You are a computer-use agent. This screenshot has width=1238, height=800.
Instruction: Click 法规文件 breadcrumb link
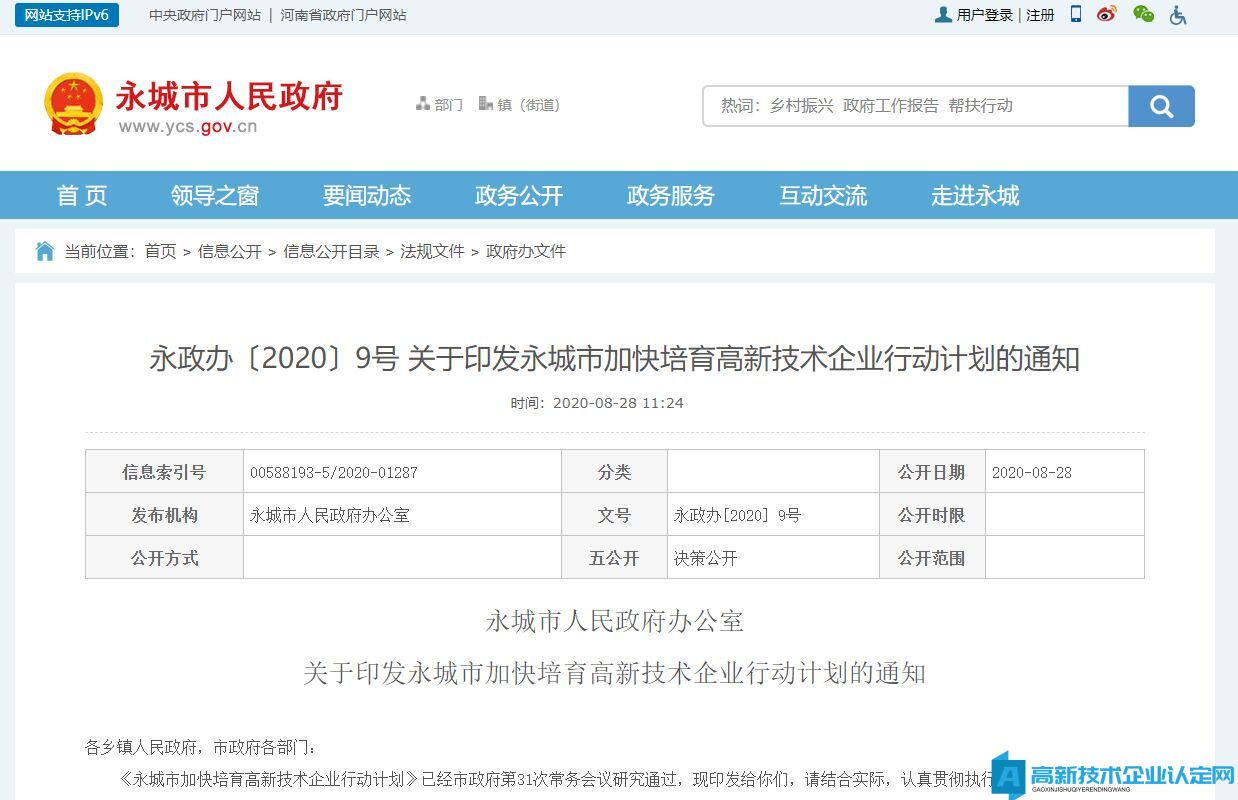432,251
